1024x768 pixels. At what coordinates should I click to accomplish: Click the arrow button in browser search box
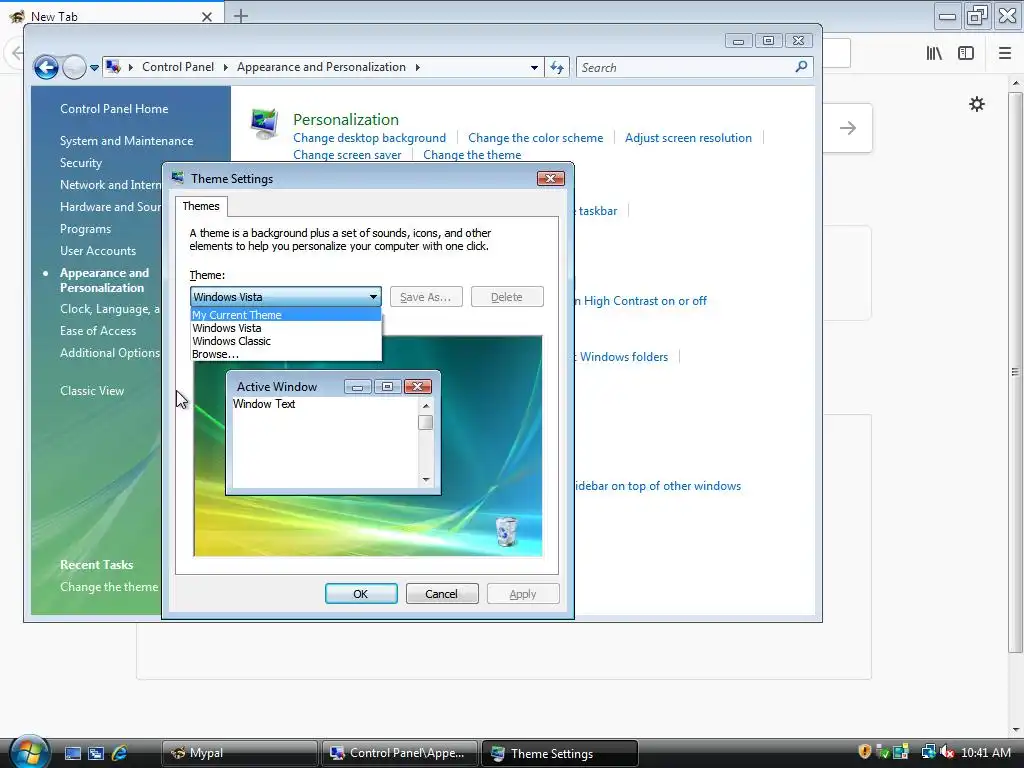[848, 128]
